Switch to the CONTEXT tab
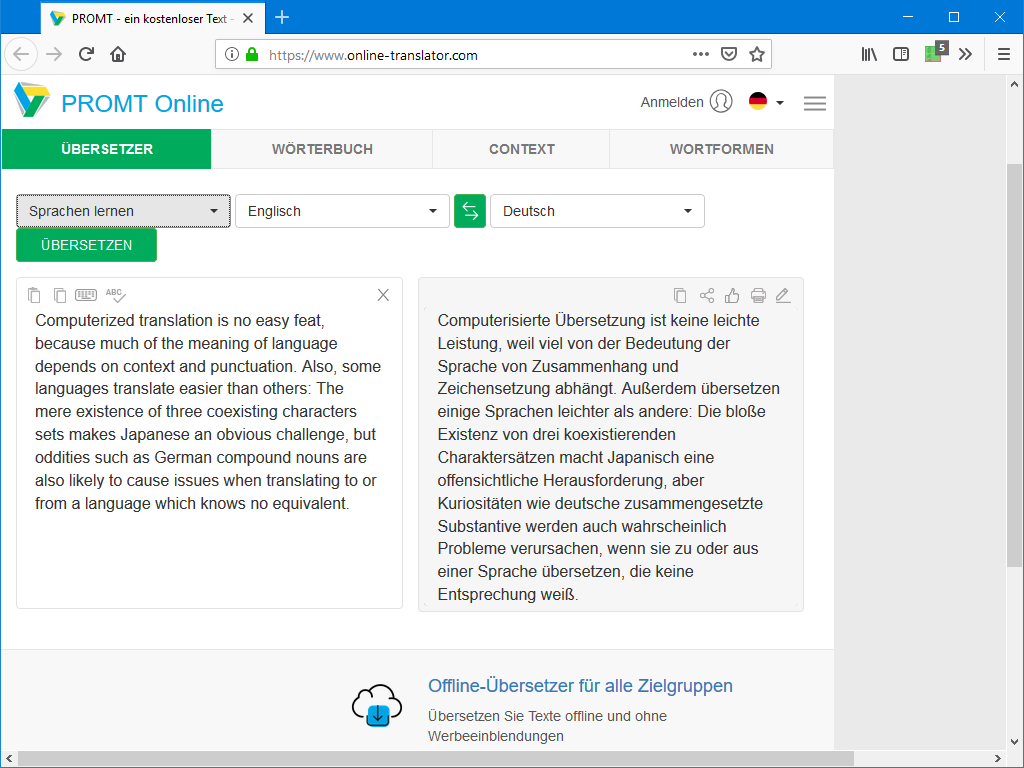The height and width of the screenshot is (768, 1024). [522, 149]
